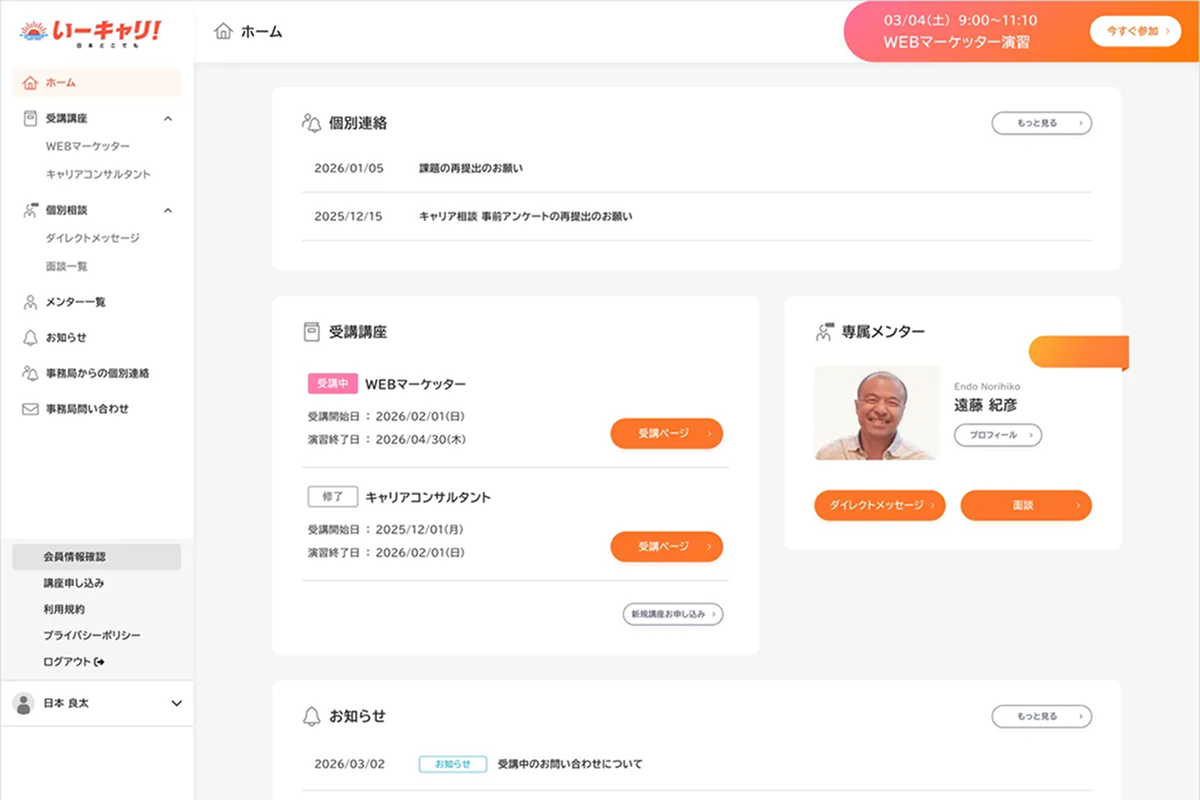Click もっと見る in 個別連絡 section
Screen dimensions: 1200x800
pyautogui.click(x=1042, y=123)
